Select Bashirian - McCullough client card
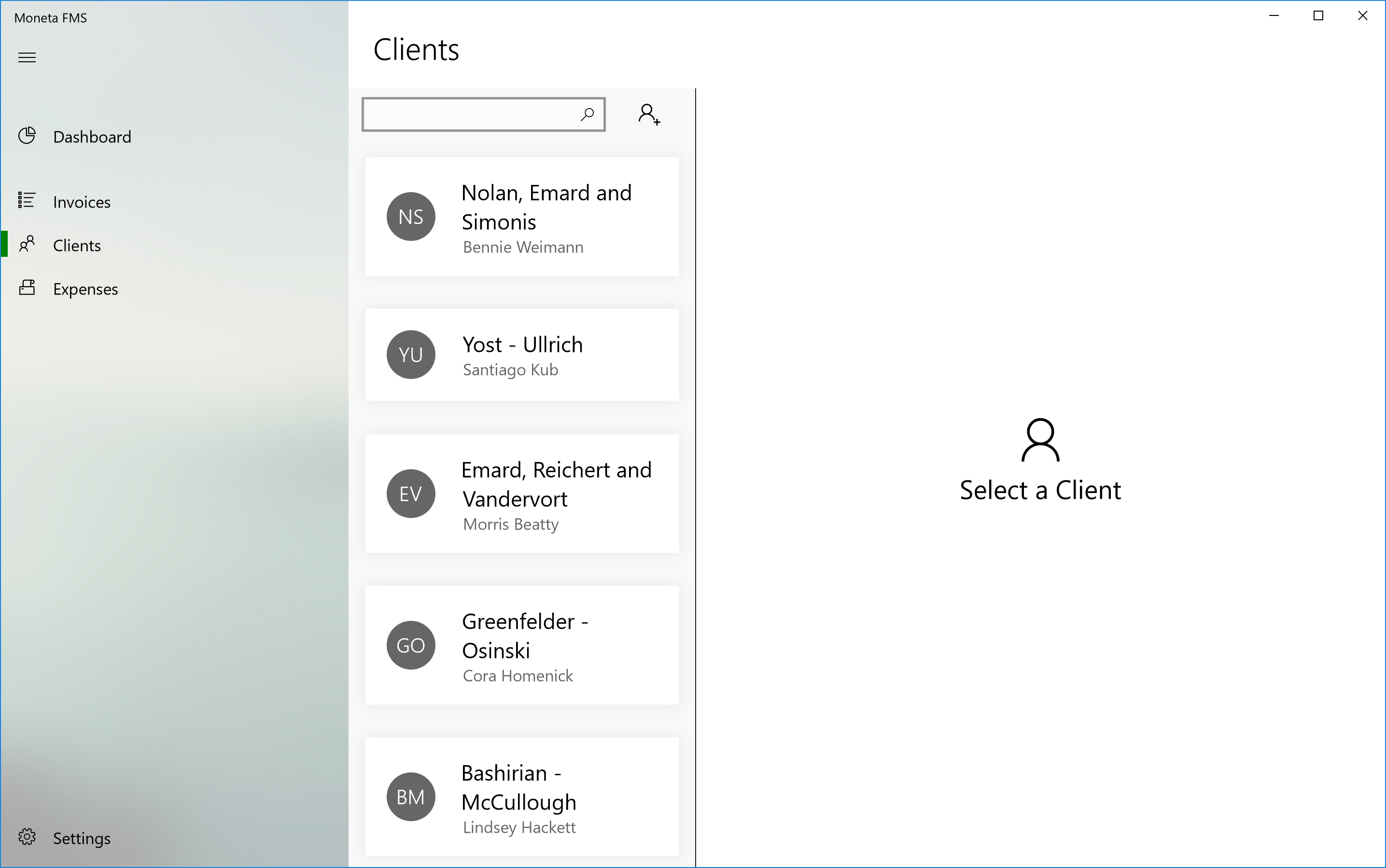The image size is (1386, 868). pyautogui.click(x=519, y=788)
